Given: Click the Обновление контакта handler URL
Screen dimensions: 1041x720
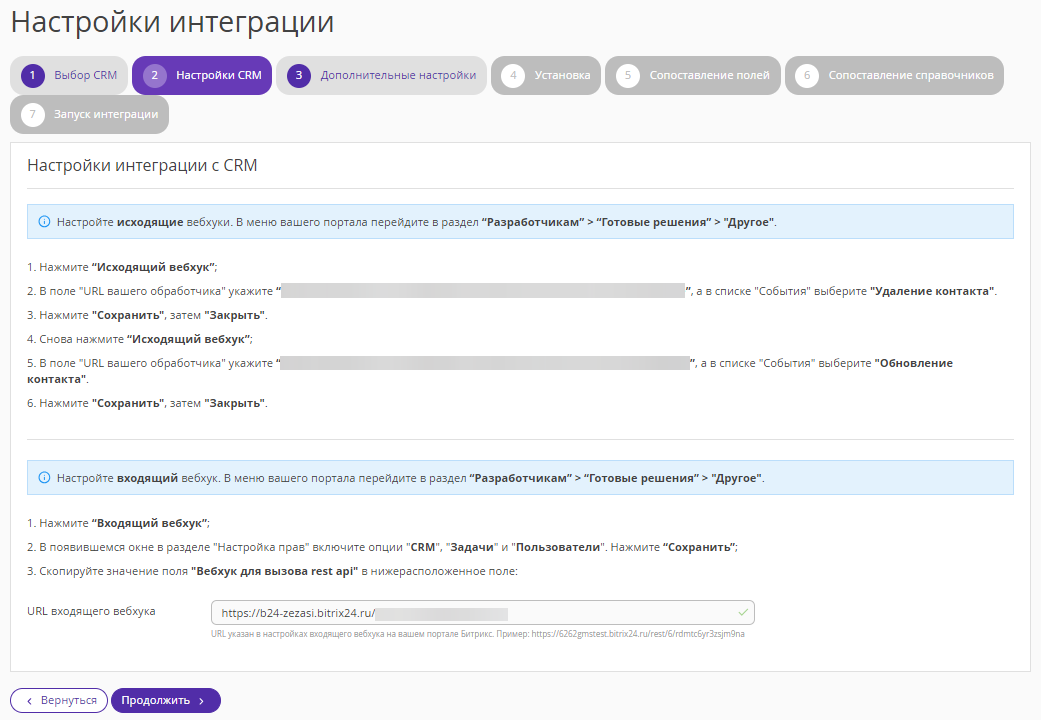Looking at the screenshot, I should [485, 363].
